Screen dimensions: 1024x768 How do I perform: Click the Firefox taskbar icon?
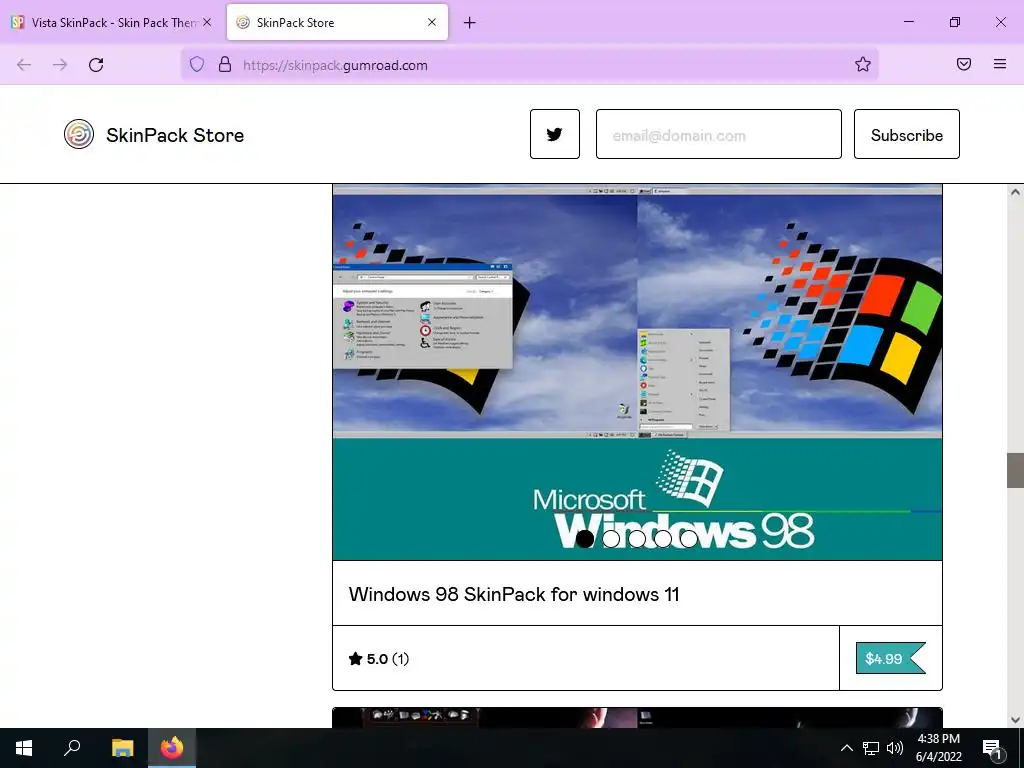click(x=172, y=748)
